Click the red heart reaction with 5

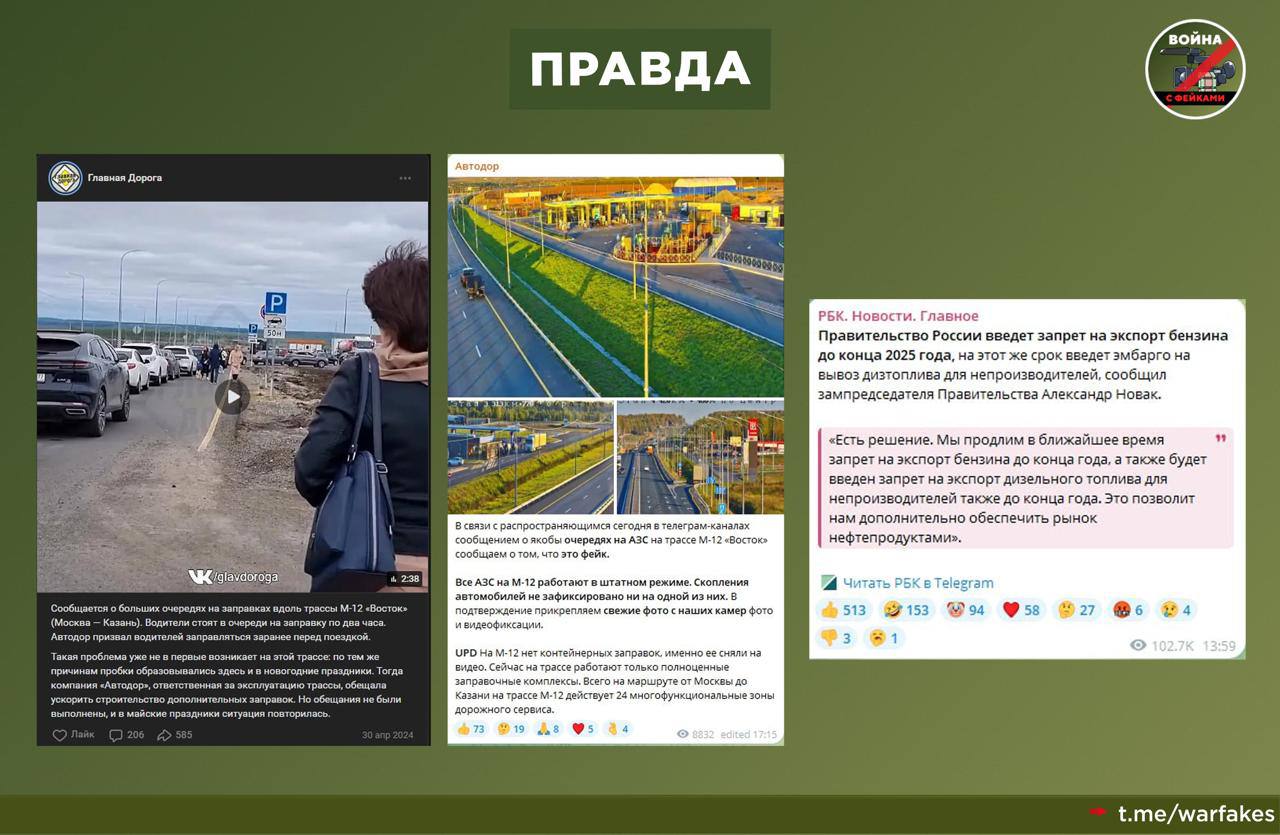coord(583,729)
